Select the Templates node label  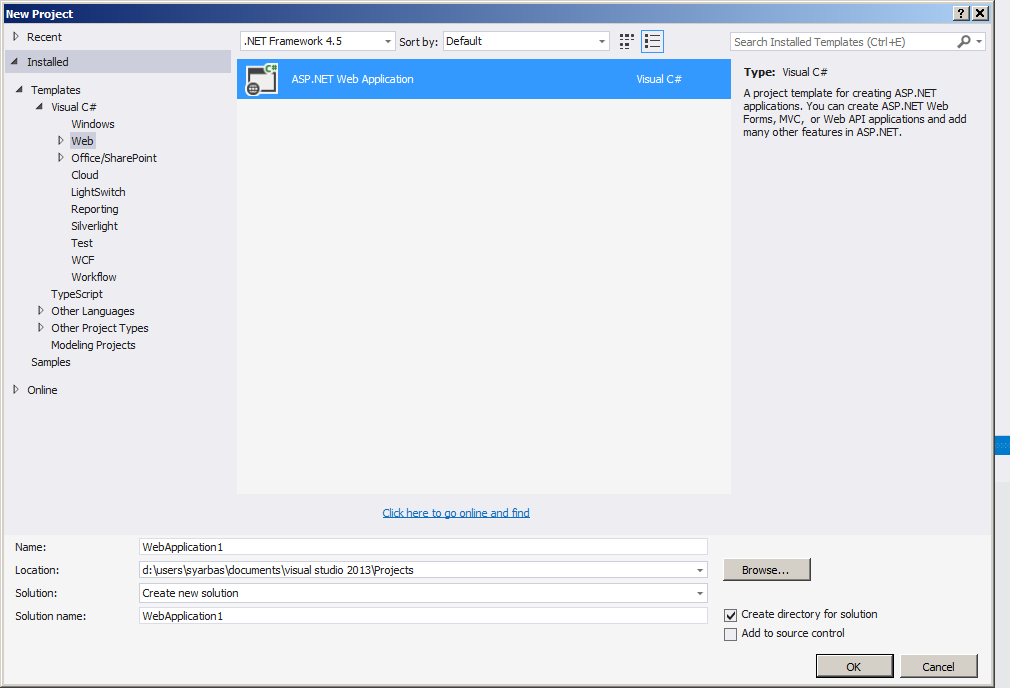coord(56,90)
